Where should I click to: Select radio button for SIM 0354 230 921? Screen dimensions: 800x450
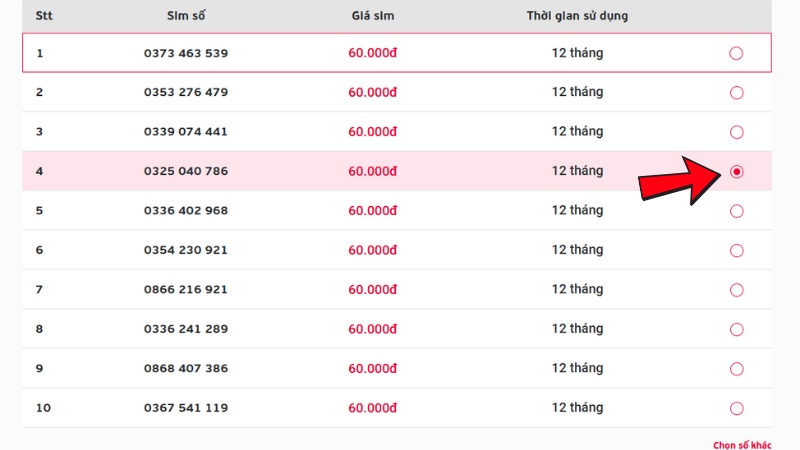[736, 251]
